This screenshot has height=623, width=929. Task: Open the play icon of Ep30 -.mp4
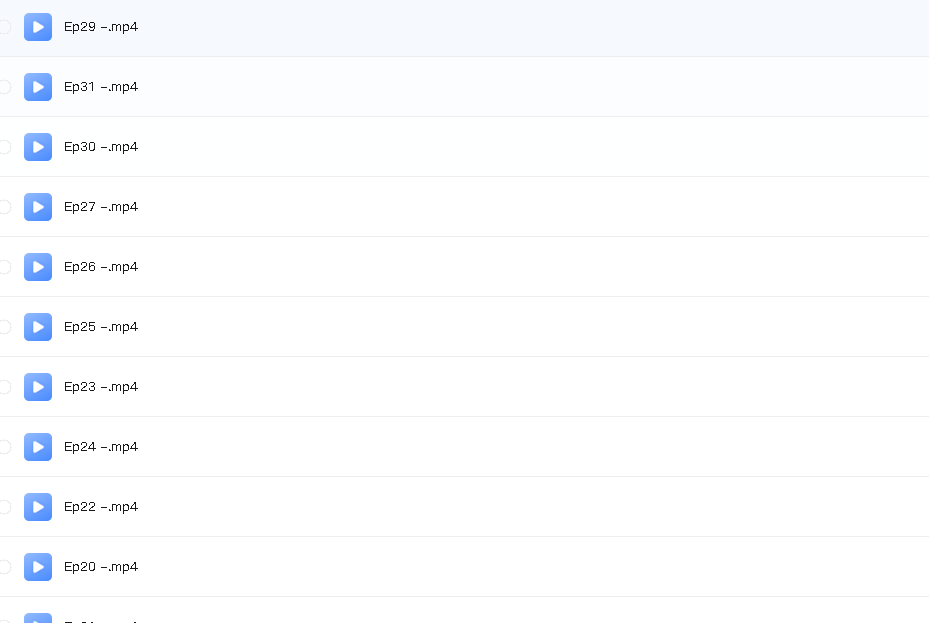pos(38,147)
